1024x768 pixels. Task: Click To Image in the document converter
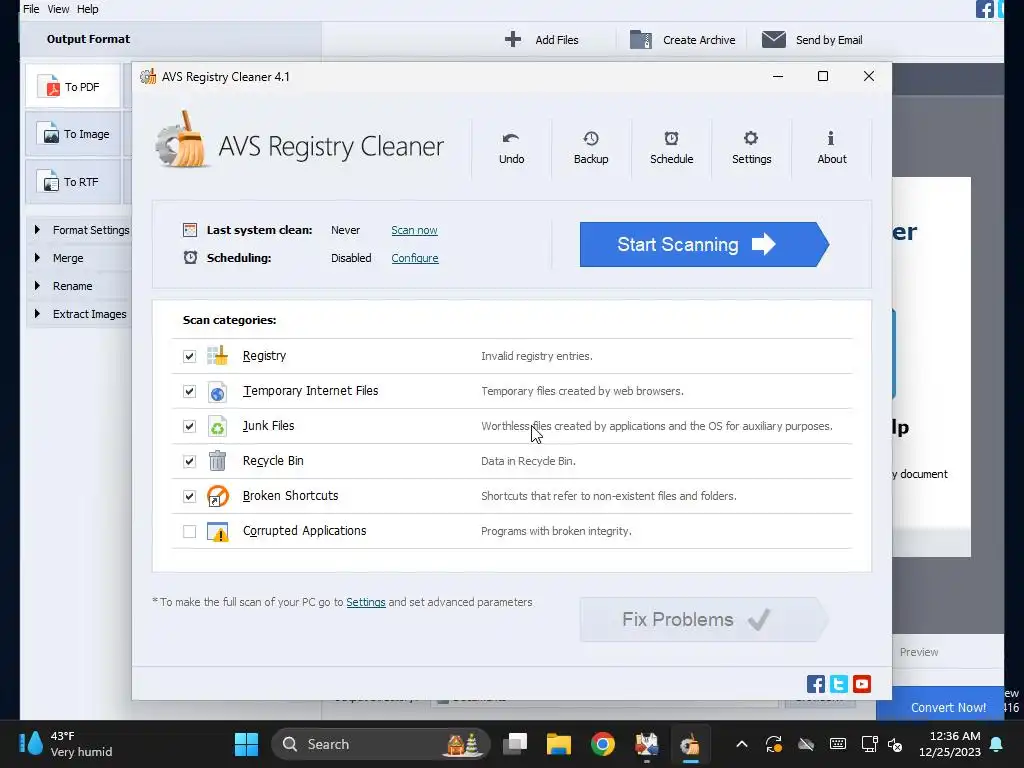[73, 134]
